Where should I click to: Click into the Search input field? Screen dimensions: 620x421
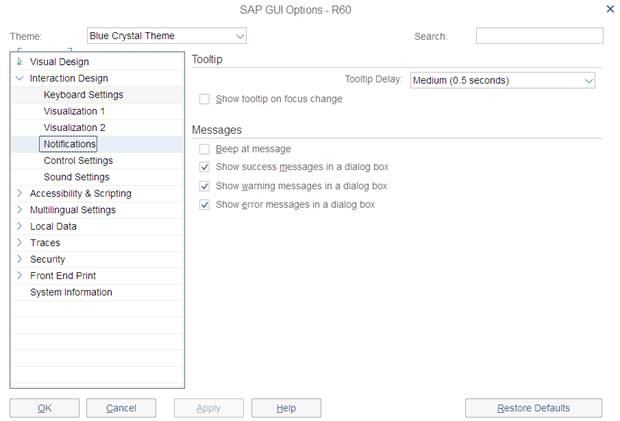pyautogui.click(x=539, y=36)
